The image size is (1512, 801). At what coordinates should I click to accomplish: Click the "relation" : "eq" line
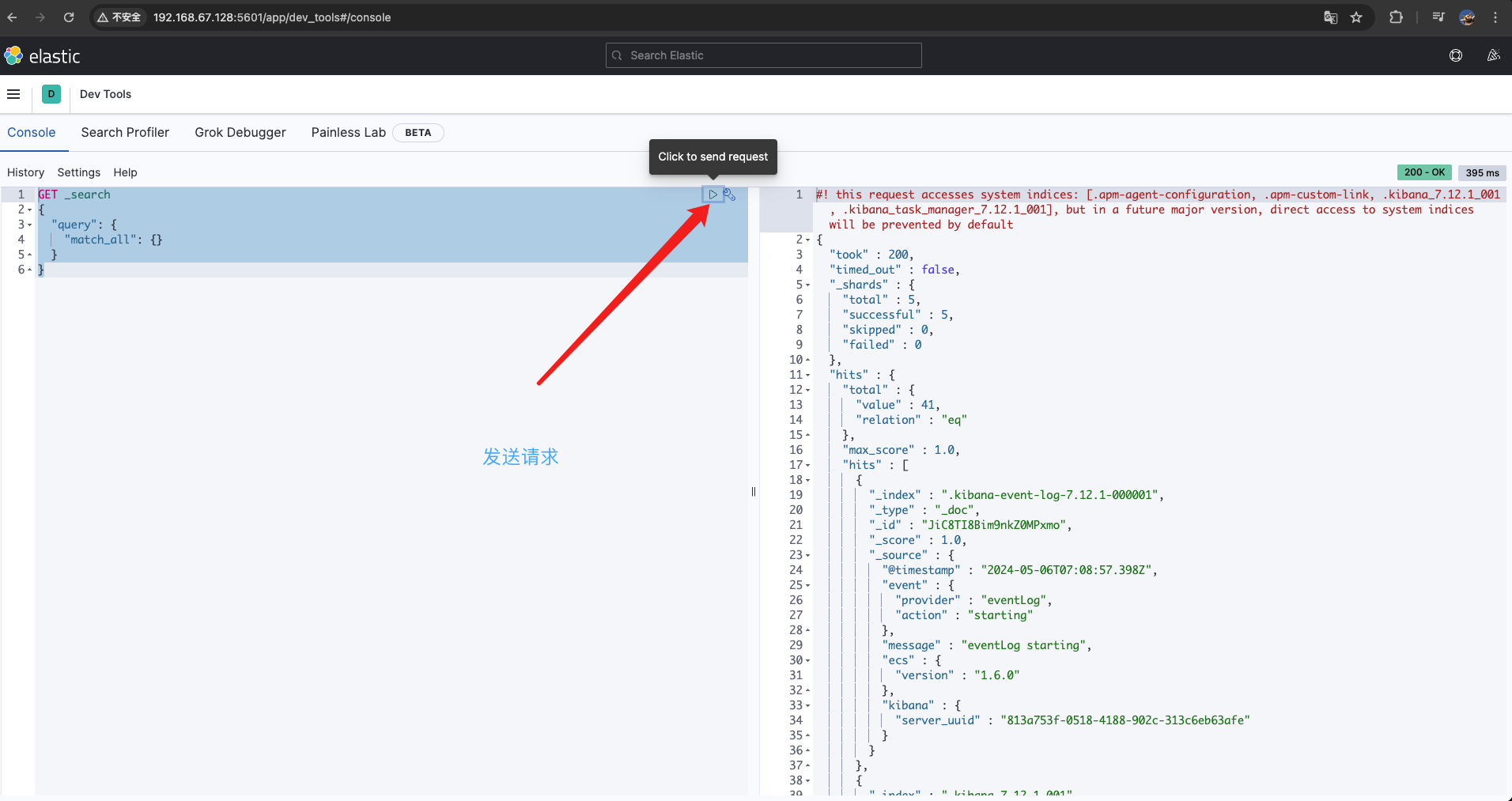(x=911, y=420)
